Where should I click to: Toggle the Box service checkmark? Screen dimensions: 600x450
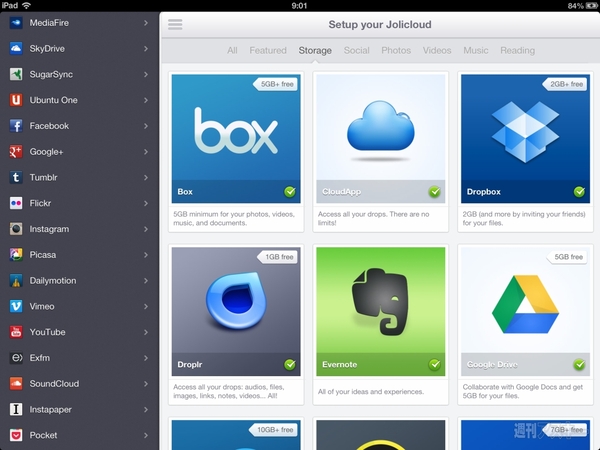click(x=290, y=191)
